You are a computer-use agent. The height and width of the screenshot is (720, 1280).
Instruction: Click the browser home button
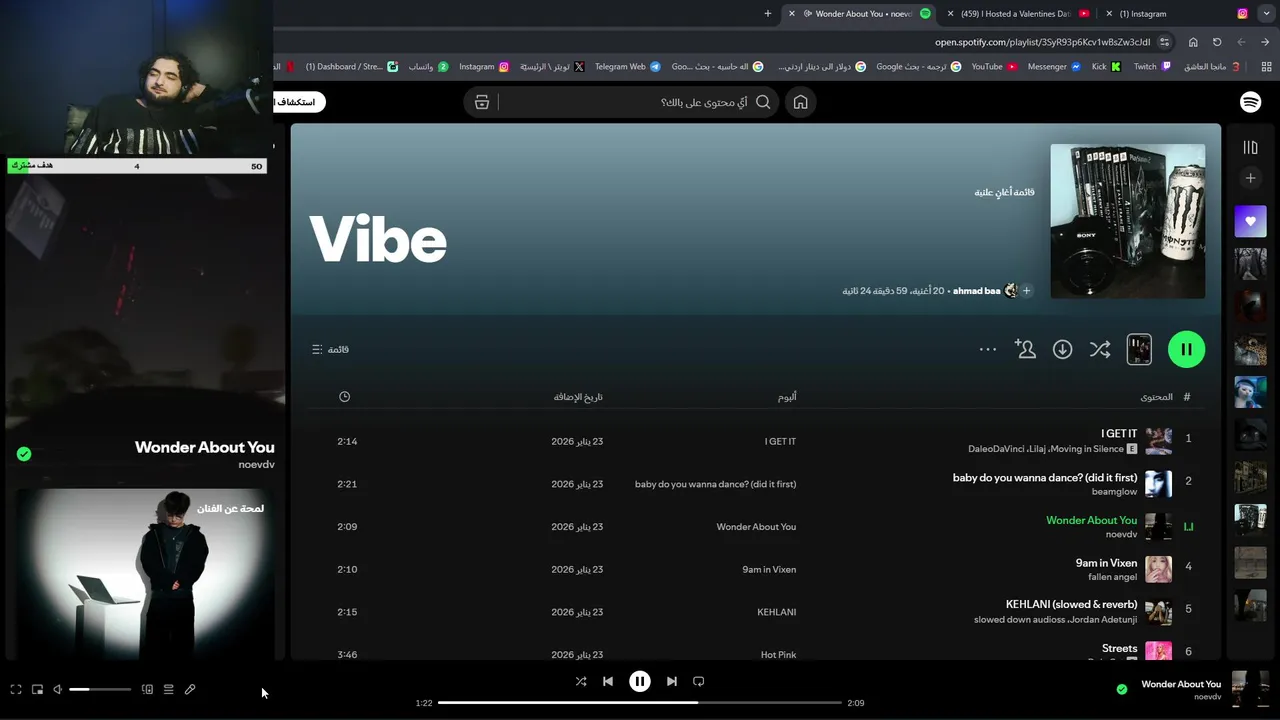(x=1193, y=42)
